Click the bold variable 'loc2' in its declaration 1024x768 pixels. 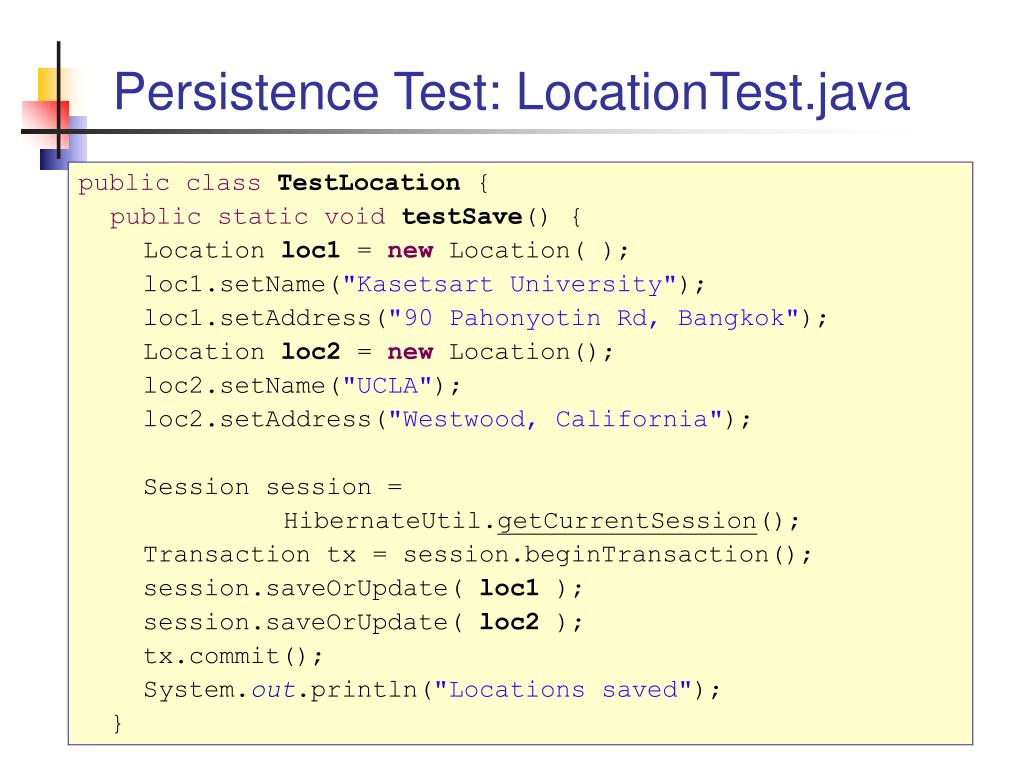[311, 352]
